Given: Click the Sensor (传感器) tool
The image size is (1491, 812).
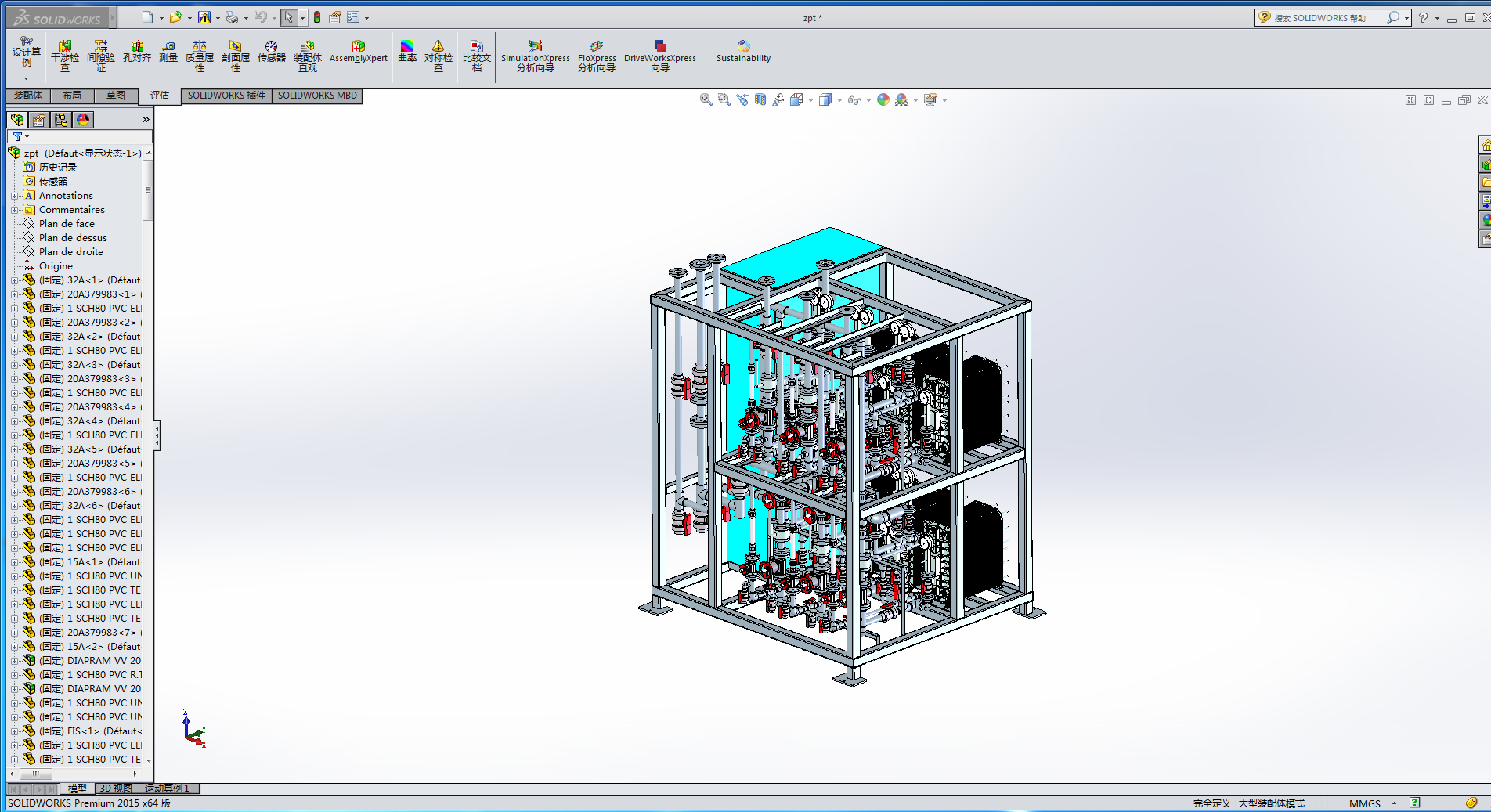Looking at the screenshot, I should tap(272, 52).
